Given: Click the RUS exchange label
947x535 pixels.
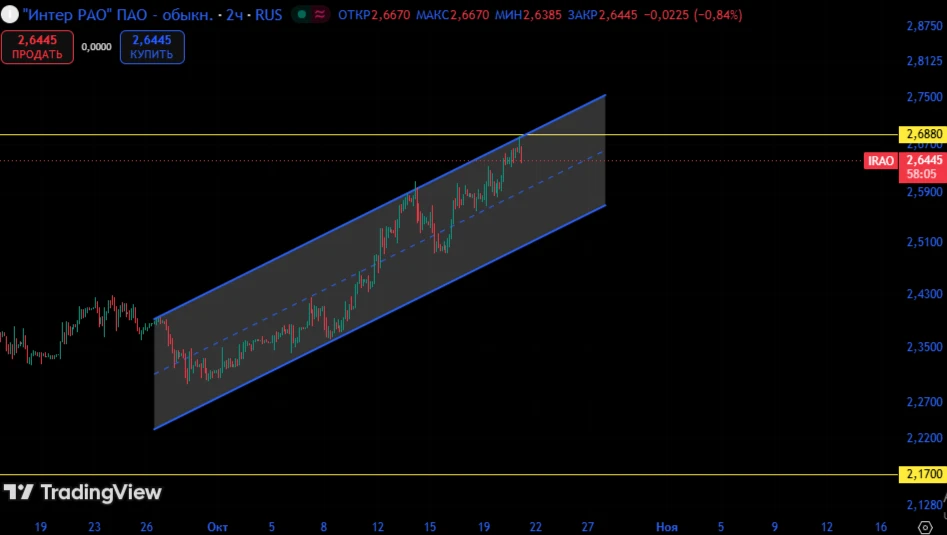Looking at the screenshot, I should [x=268, y=14].
